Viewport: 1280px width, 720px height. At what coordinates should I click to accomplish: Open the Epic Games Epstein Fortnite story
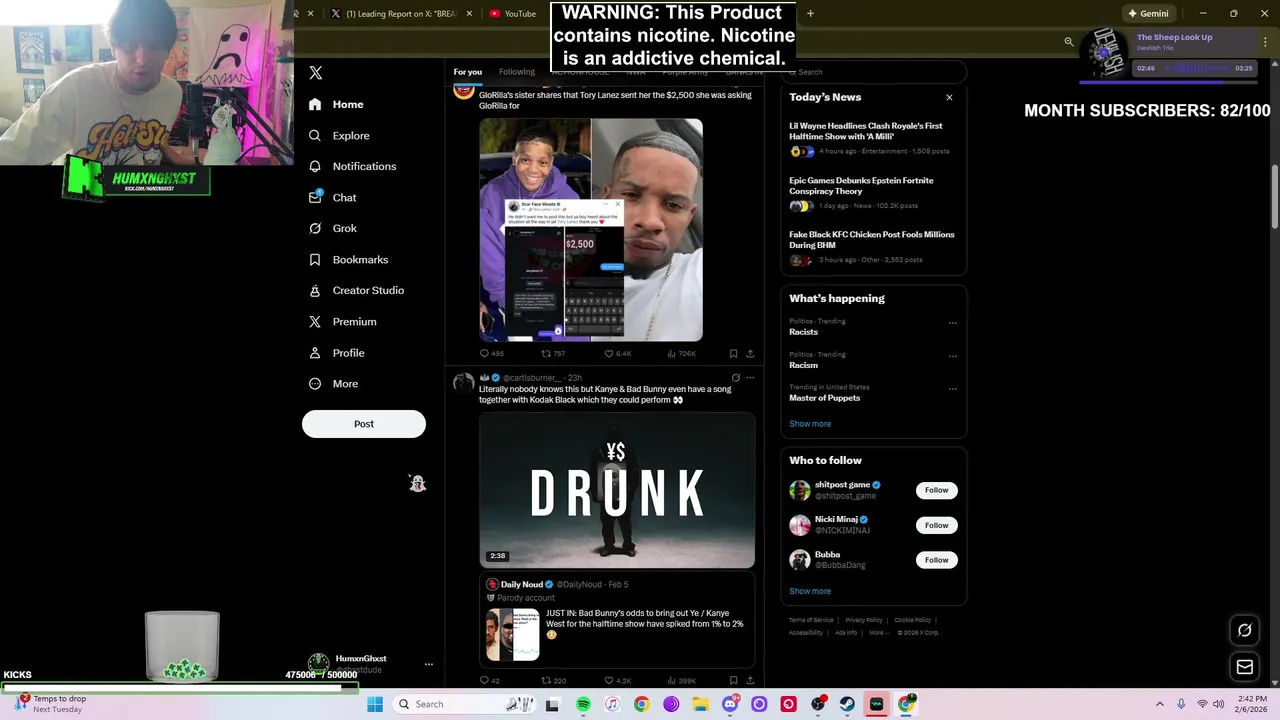point(873,193)
